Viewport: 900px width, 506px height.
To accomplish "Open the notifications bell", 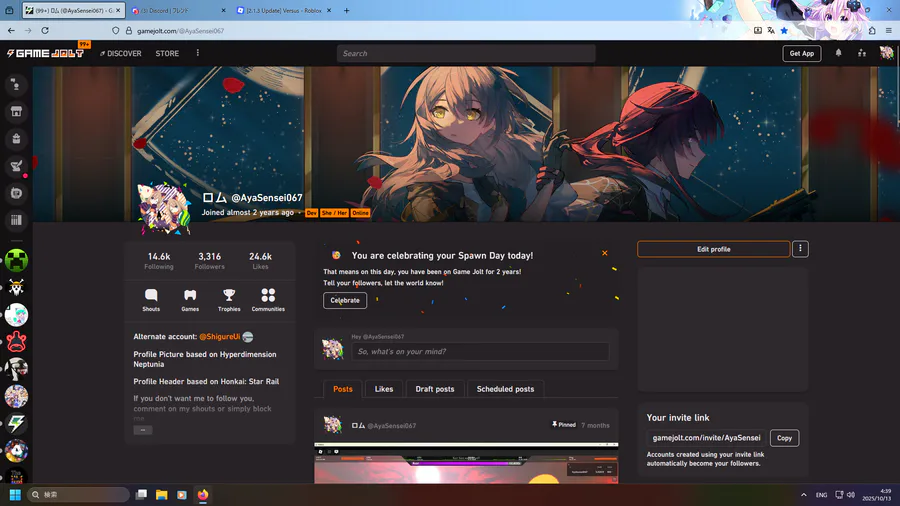I will coord(838,53).
